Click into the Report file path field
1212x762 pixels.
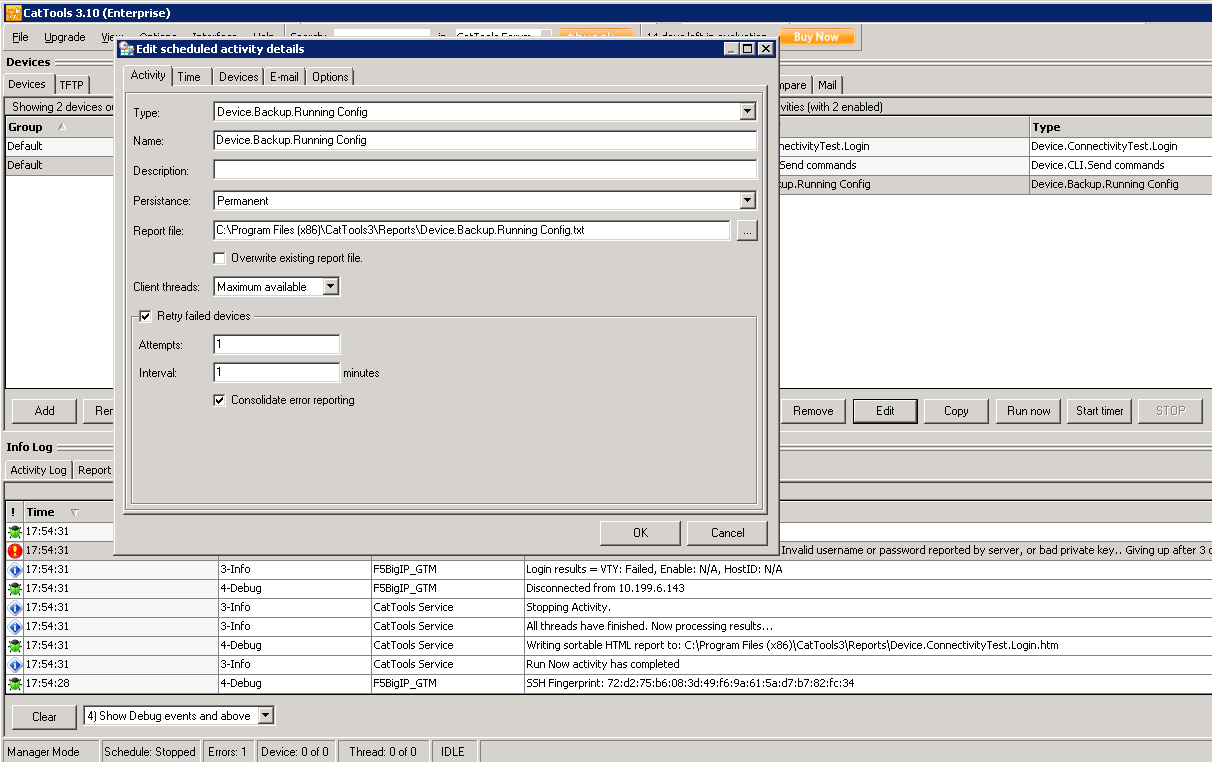coord(472,231)
